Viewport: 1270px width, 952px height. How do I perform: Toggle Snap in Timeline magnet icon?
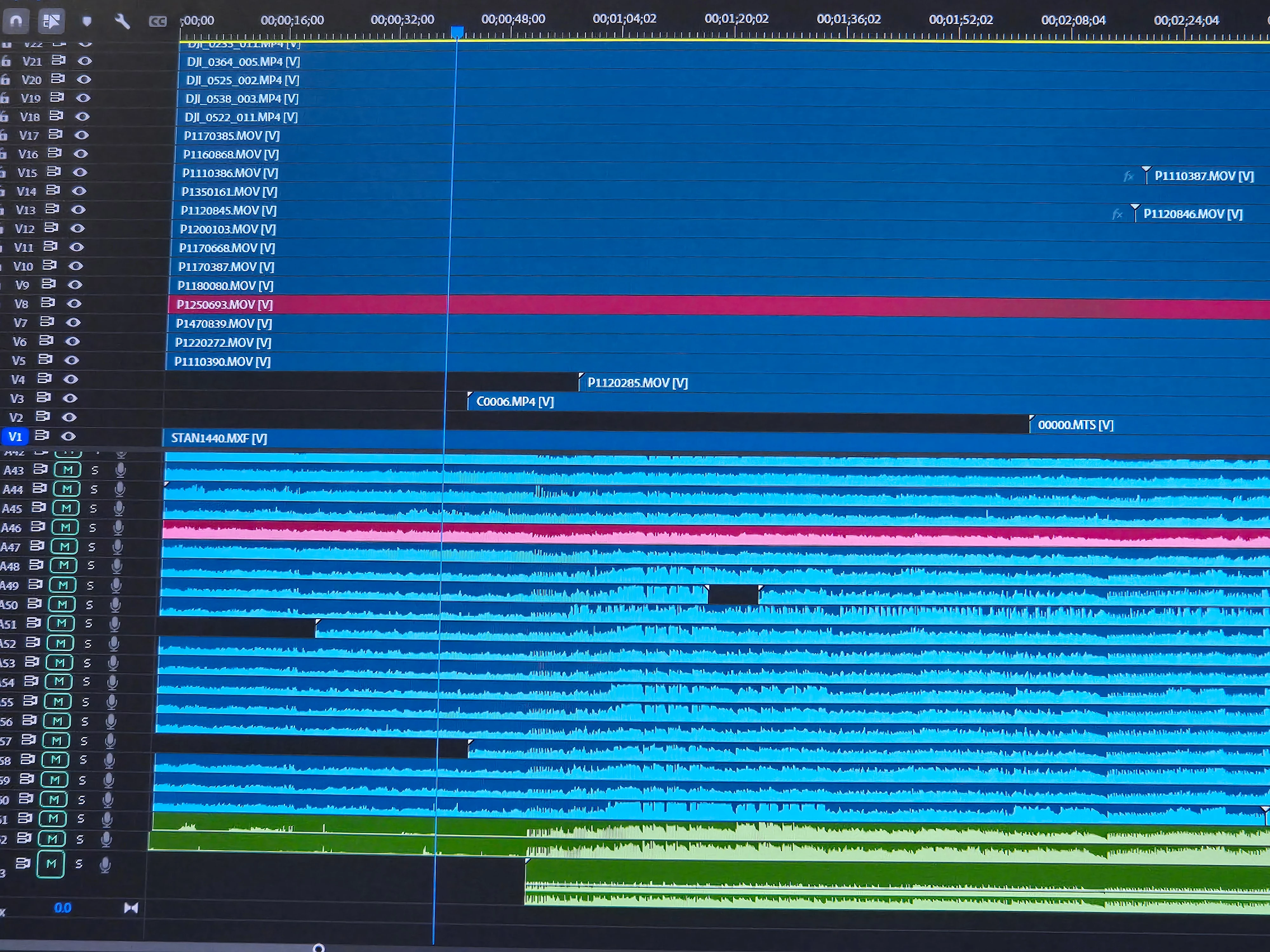pos(17,21)
